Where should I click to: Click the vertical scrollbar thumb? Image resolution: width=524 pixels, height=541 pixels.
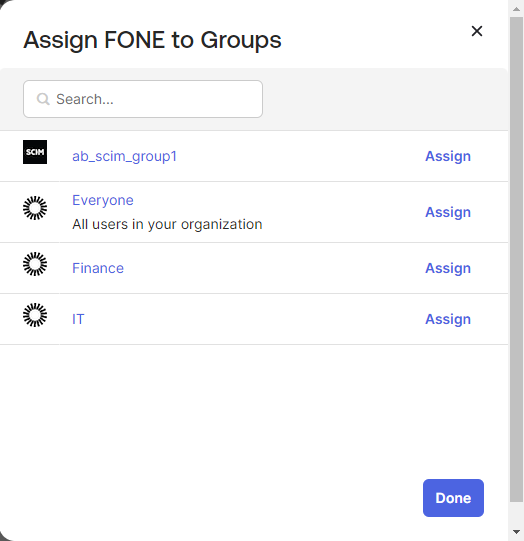[x=516, y=259]
